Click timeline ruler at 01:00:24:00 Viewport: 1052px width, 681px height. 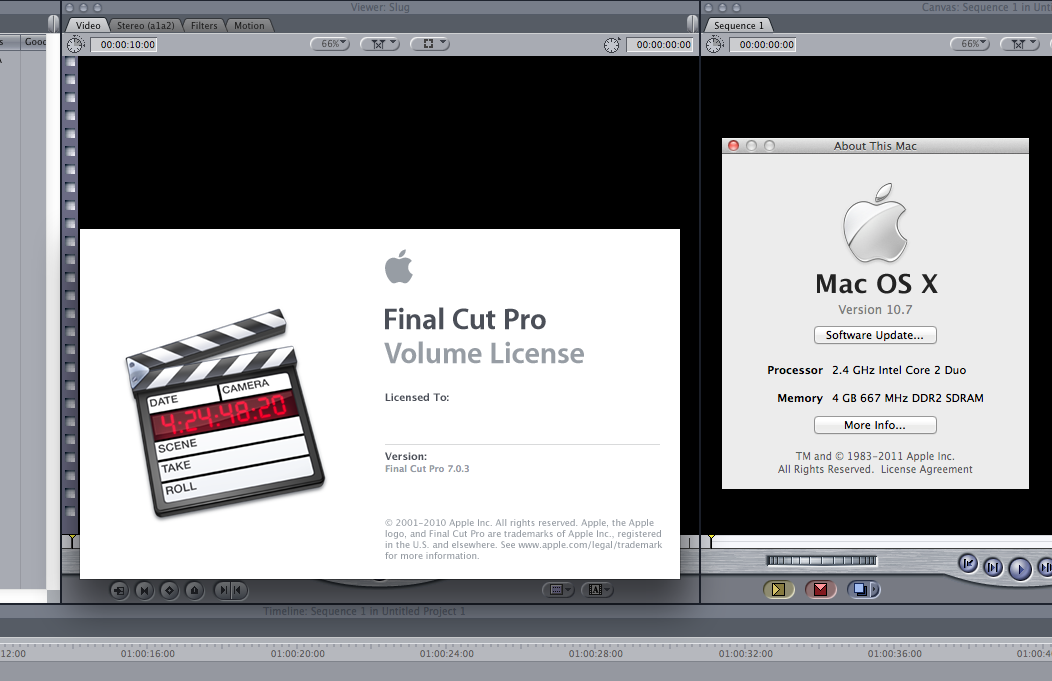coord(447,653)
